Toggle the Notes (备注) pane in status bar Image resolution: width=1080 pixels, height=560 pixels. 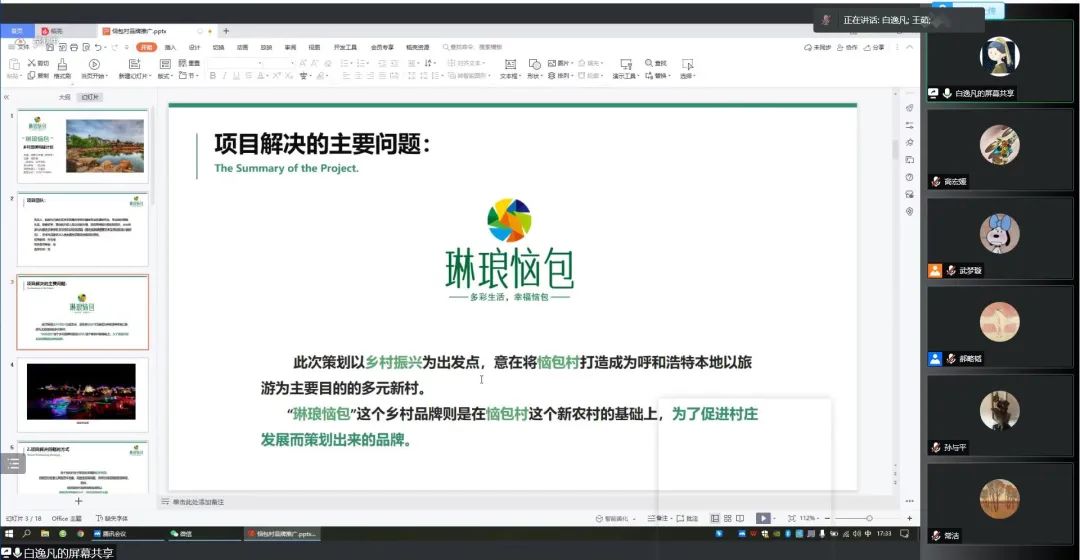658,518
